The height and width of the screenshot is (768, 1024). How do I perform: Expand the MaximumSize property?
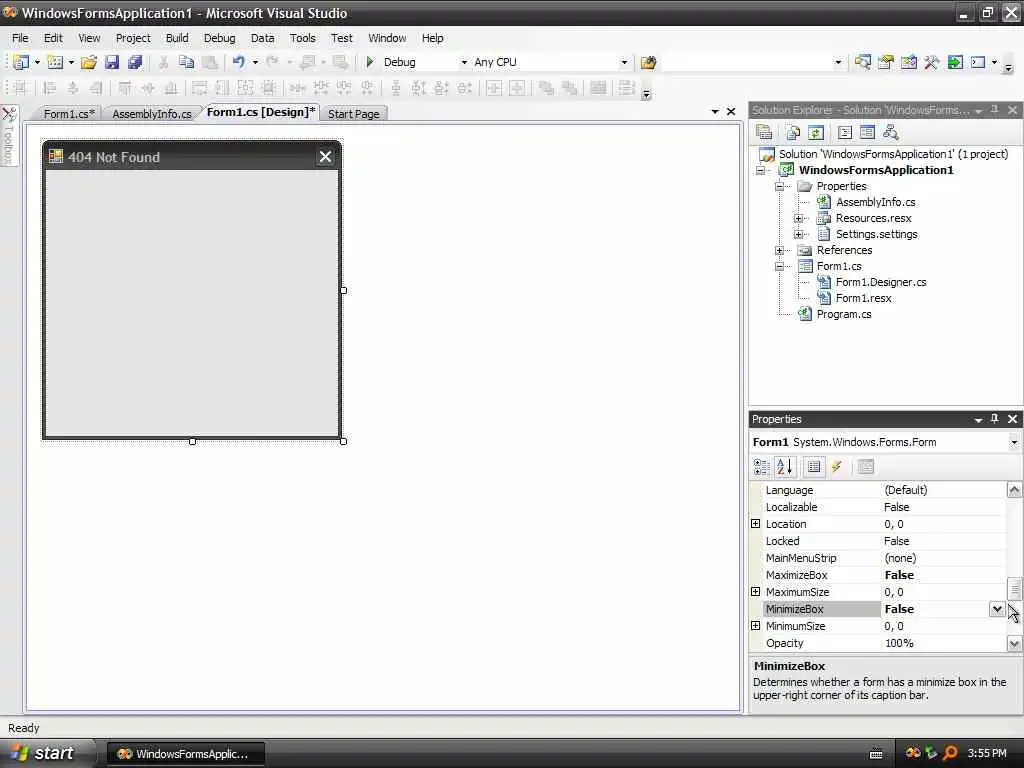pos(756,592)
